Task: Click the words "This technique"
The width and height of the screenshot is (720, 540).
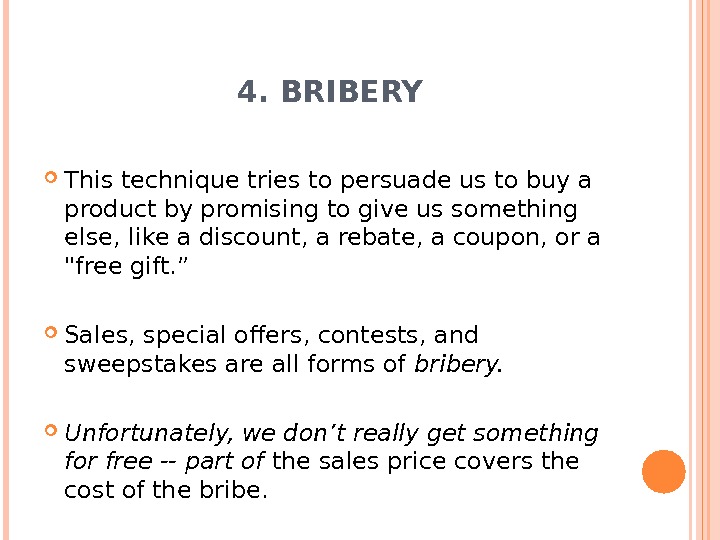Action: [144, 181]
